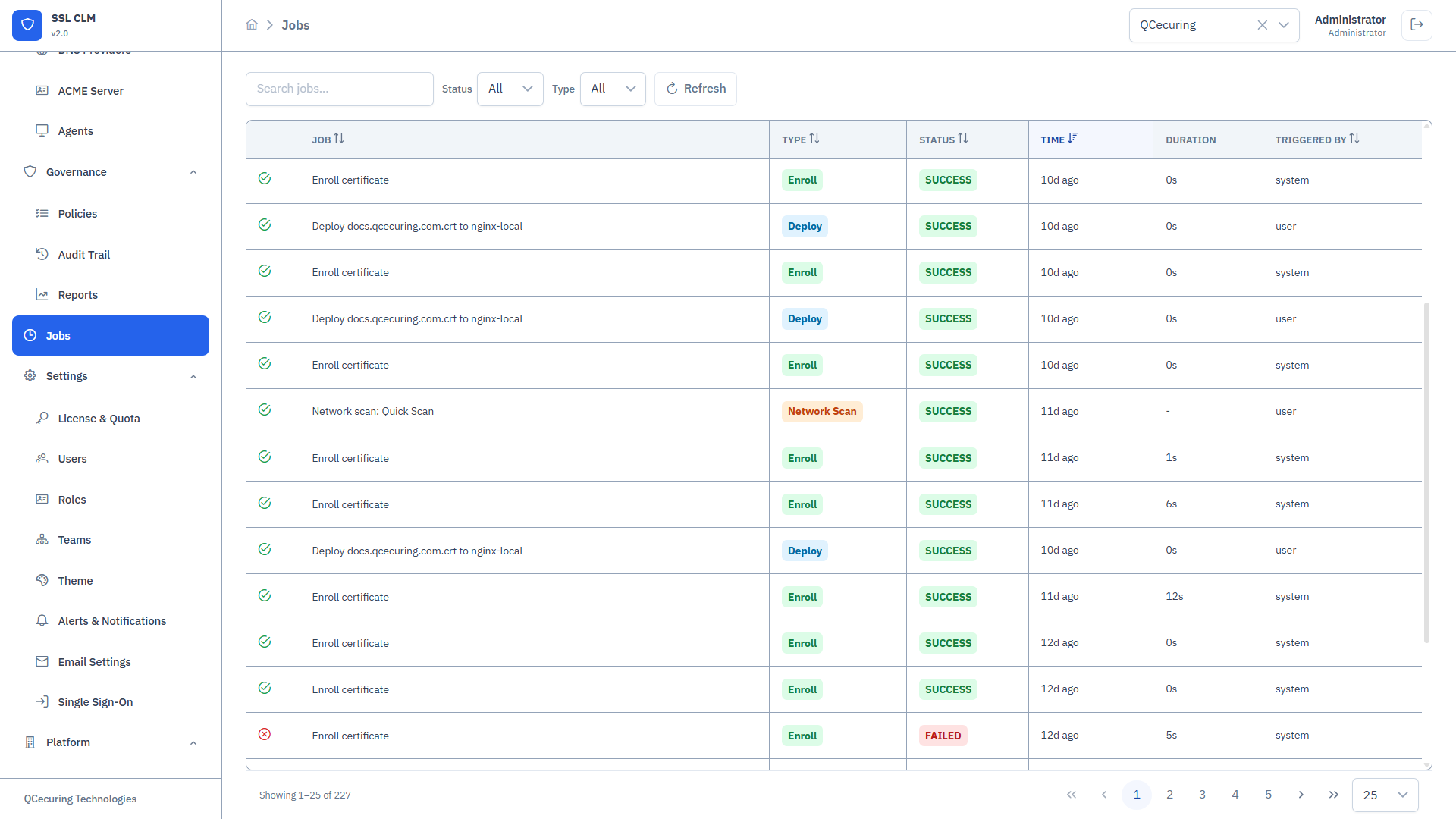Go to page 5 of jobs
Image resolution: width=1456 pixels, height=819 pixels.
click(x=1268, y=795)
